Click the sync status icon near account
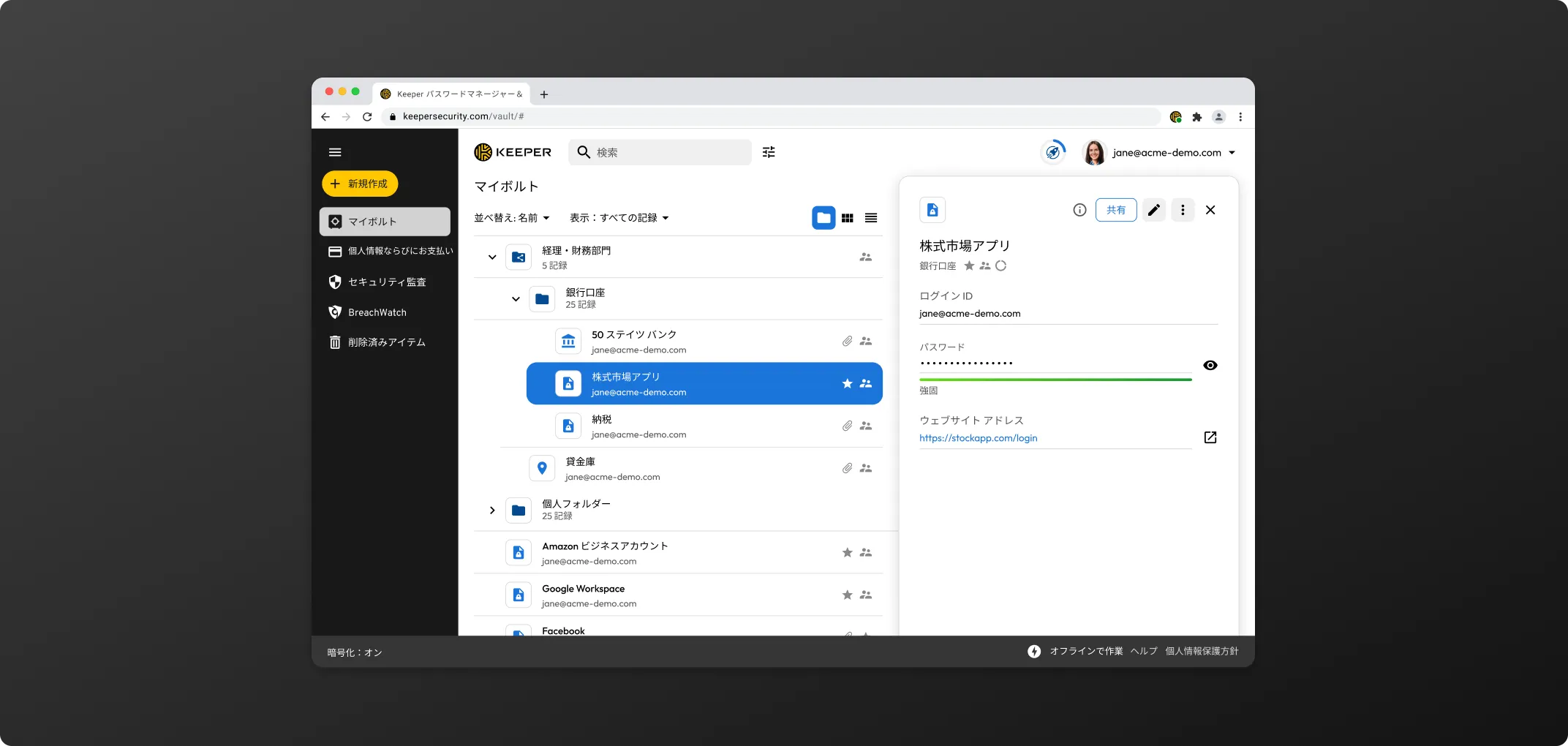 click(1053, 152)
